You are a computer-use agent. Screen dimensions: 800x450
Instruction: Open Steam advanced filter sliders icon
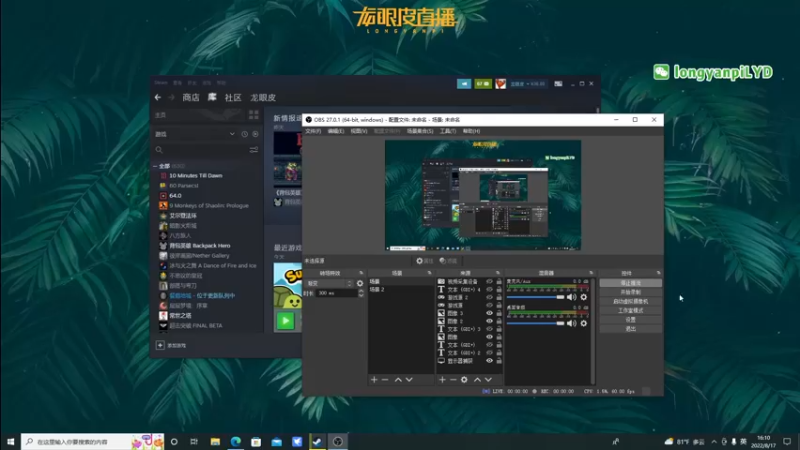point(254,150)
